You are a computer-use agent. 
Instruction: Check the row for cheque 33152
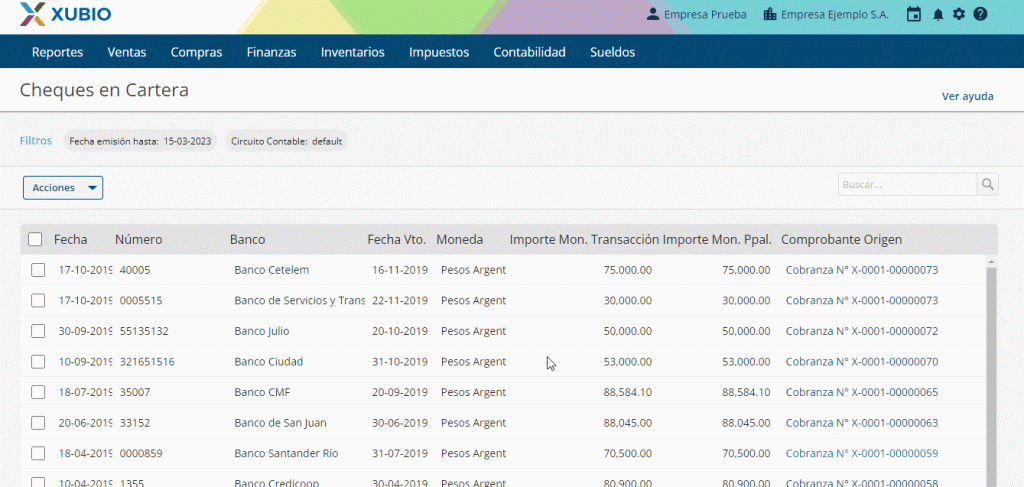(38, 423)
